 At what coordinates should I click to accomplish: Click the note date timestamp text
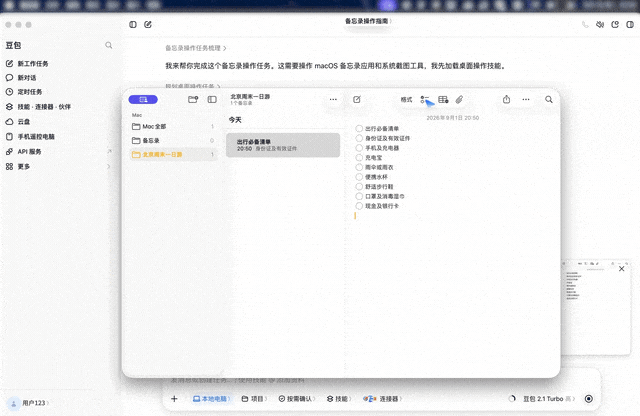(453, 118)
